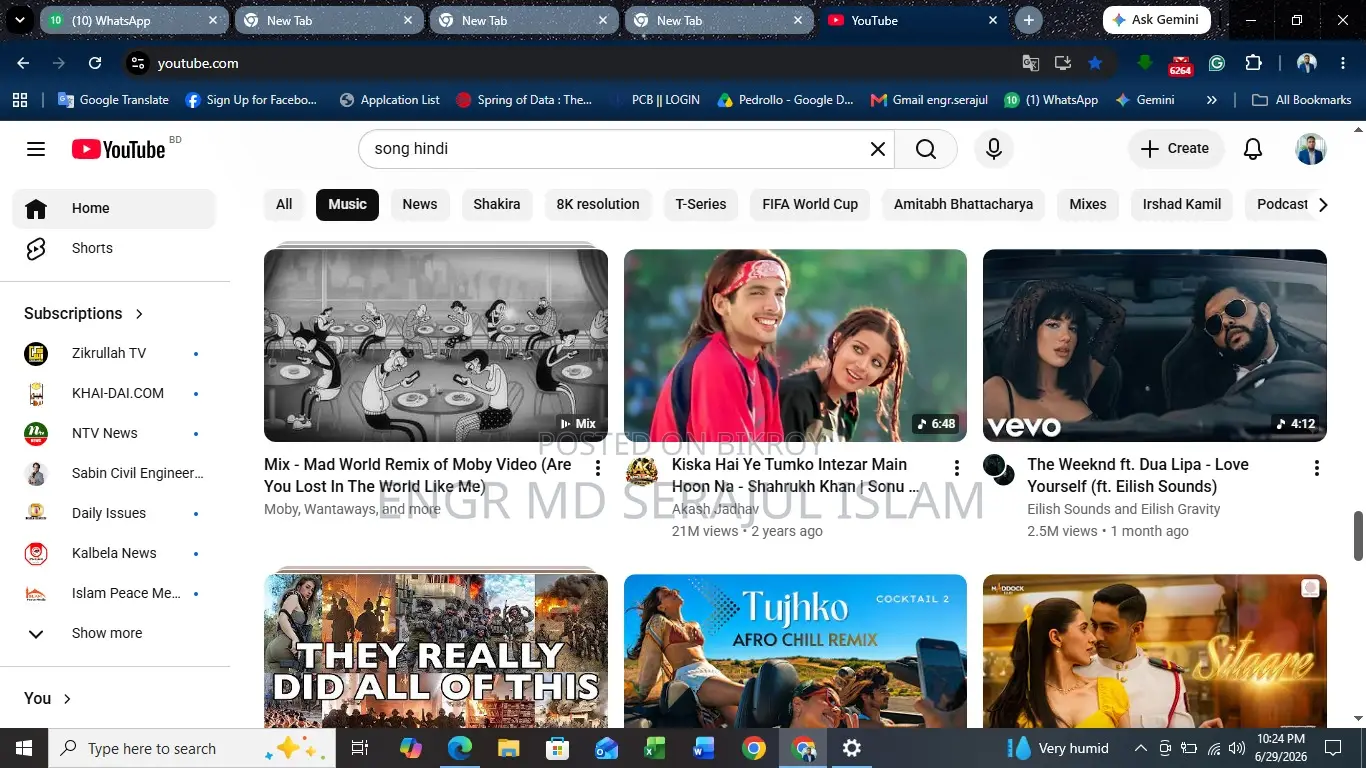The height and width of the screenshot is (768, 1366).
Task: Click the Grammarly extension icon
Action: (1217, 63)
